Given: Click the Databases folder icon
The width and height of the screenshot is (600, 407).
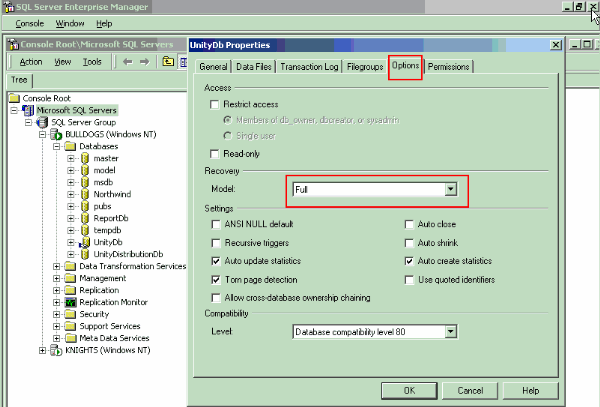Looking at the screenshot, I should (x=70, y=146).
